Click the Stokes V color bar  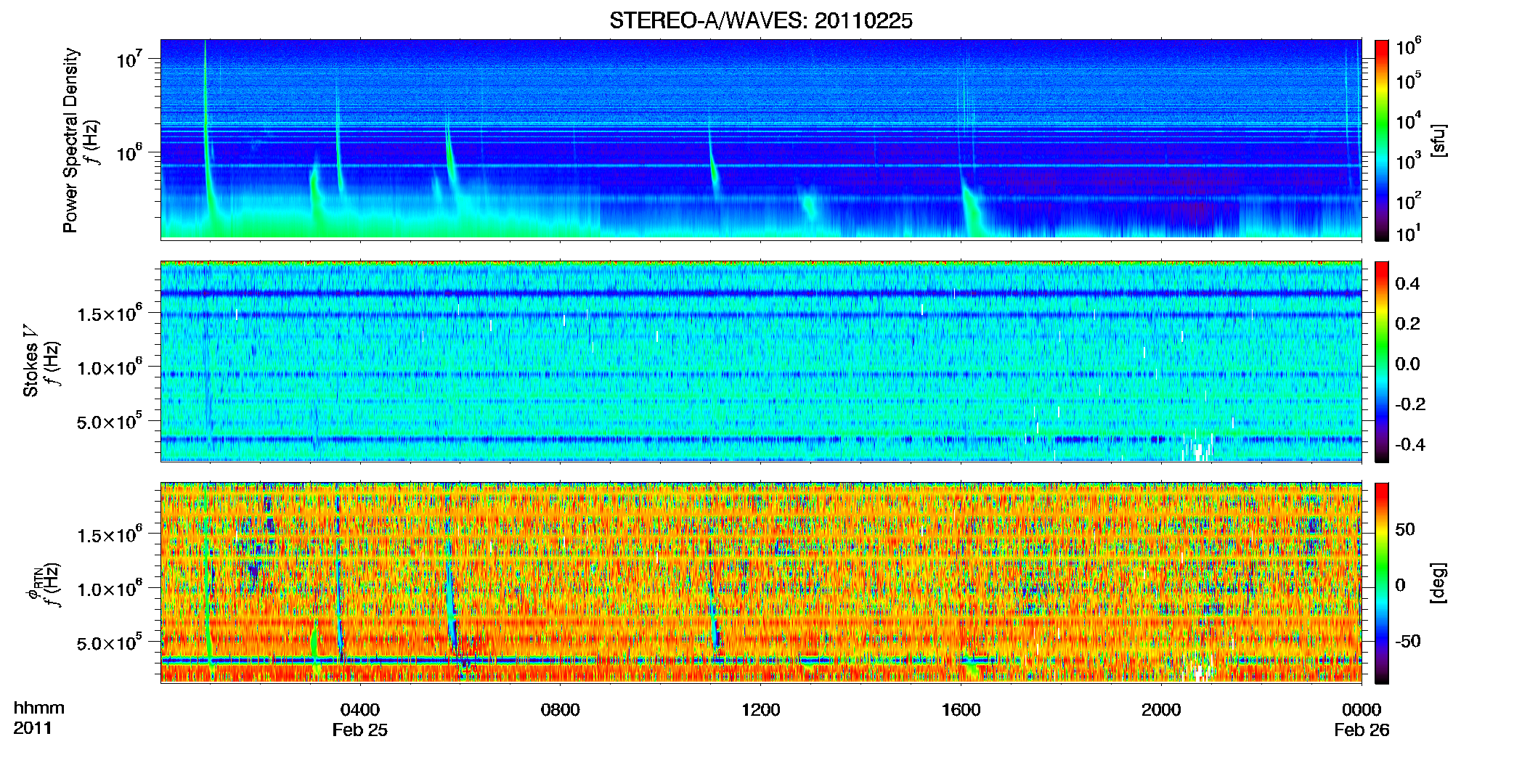(1382, 362)
